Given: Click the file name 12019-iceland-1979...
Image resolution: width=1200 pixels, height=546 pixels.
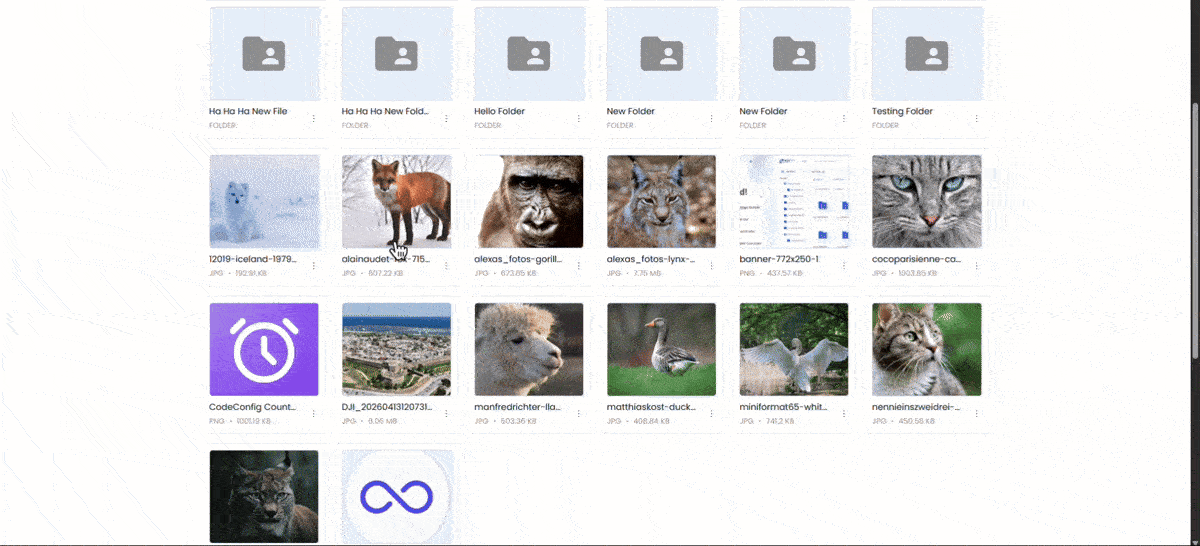Looking at the screenshot, I should (x=253, y=259).
